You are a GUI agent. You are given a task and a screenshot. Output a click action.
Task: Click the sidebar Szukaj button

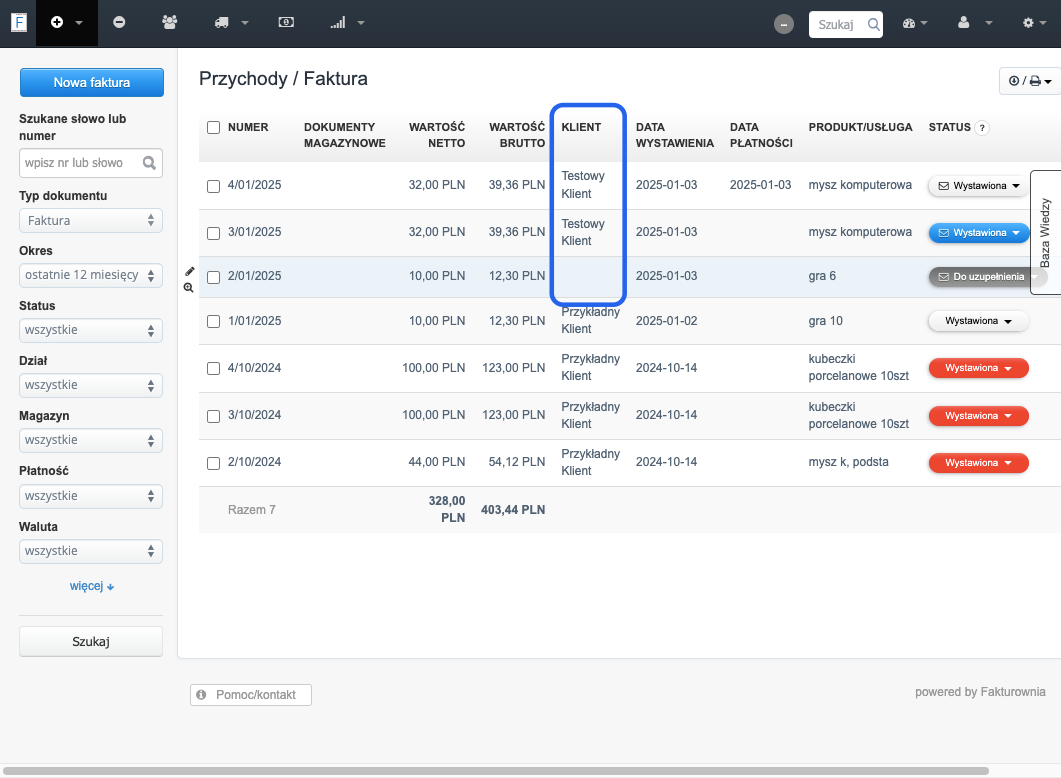(x=91, y=641)
